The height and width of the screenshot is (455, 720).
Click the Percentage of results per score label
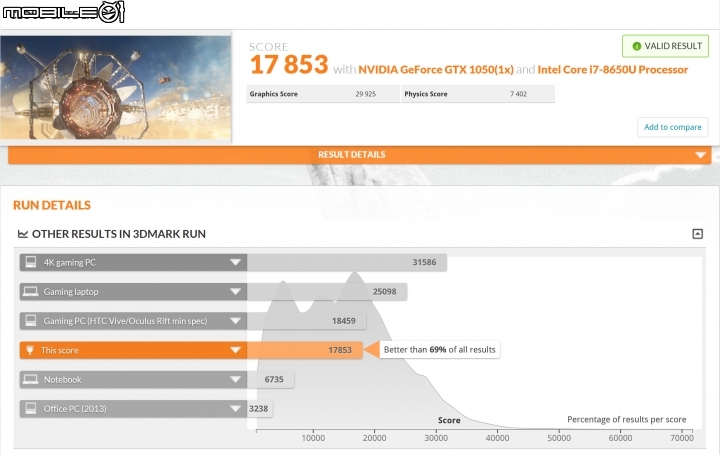pos(627,419)
